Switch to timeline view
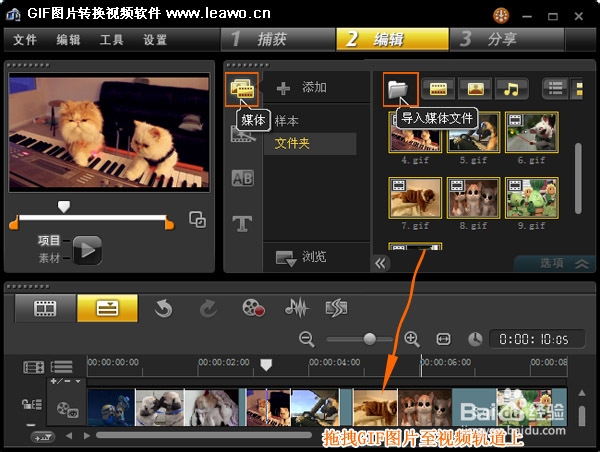Image resolution: width=600 pixels, height=452 pixels. tap(108, 308)
